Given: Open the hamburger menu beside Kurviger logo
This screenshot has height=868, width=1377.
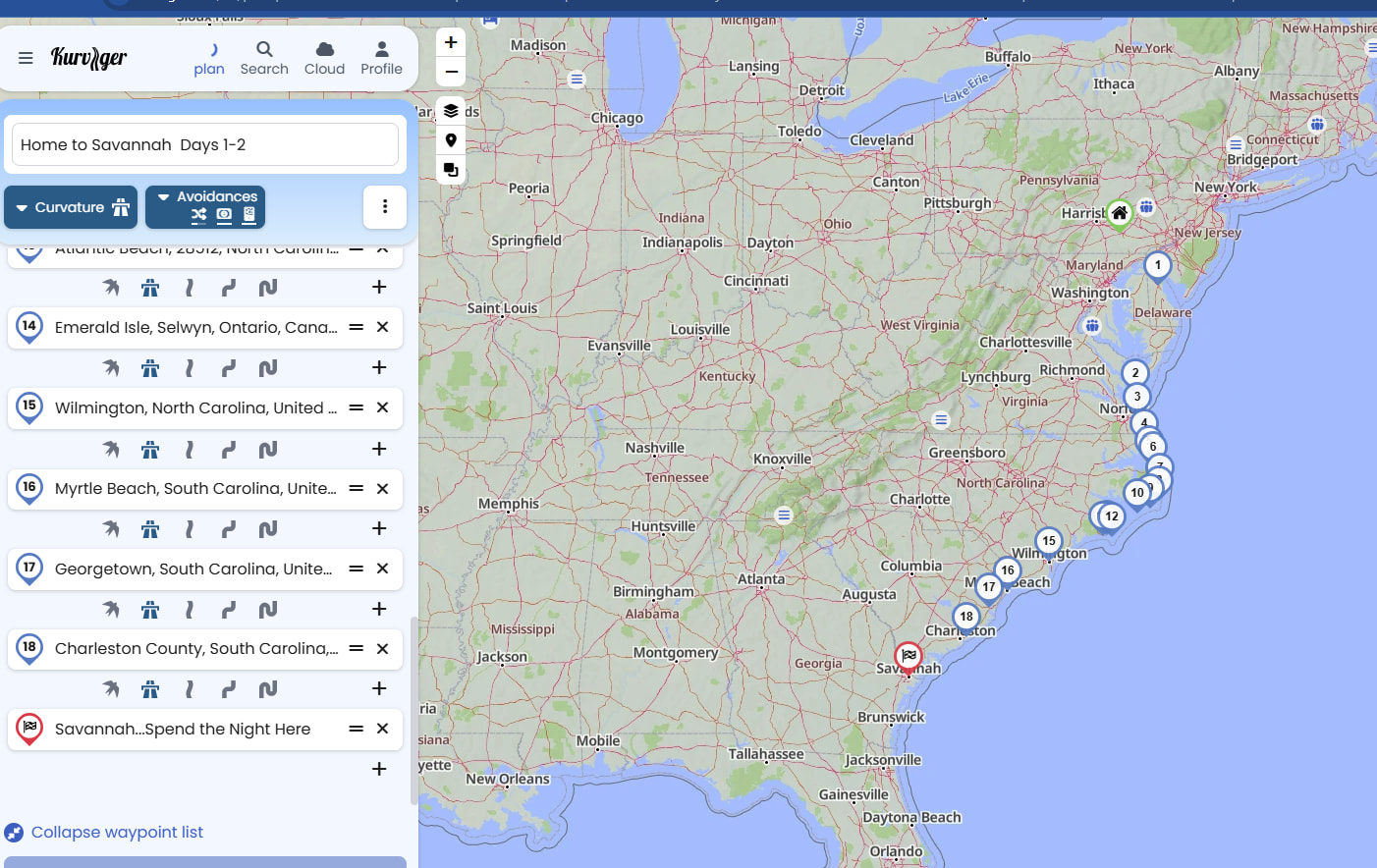Looking at the screenshot, I should click(26, 58).
